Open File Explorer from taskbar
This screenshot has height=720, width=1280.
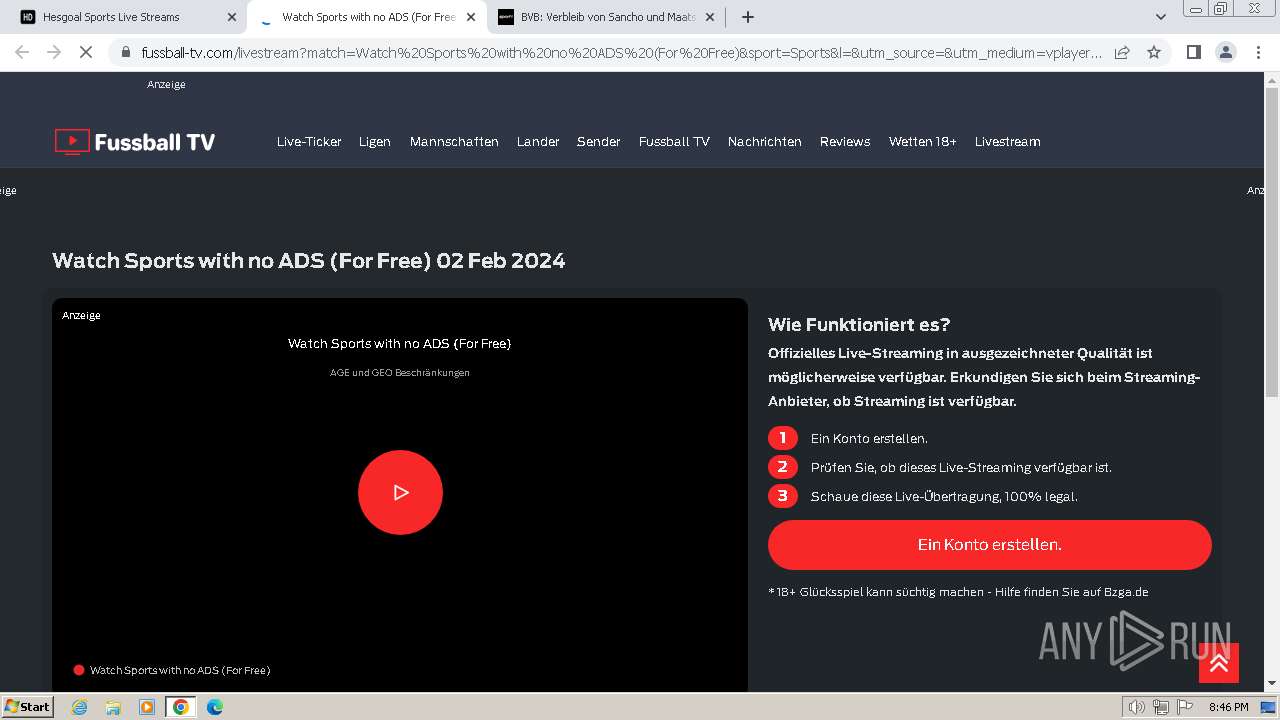click(113, 707)
